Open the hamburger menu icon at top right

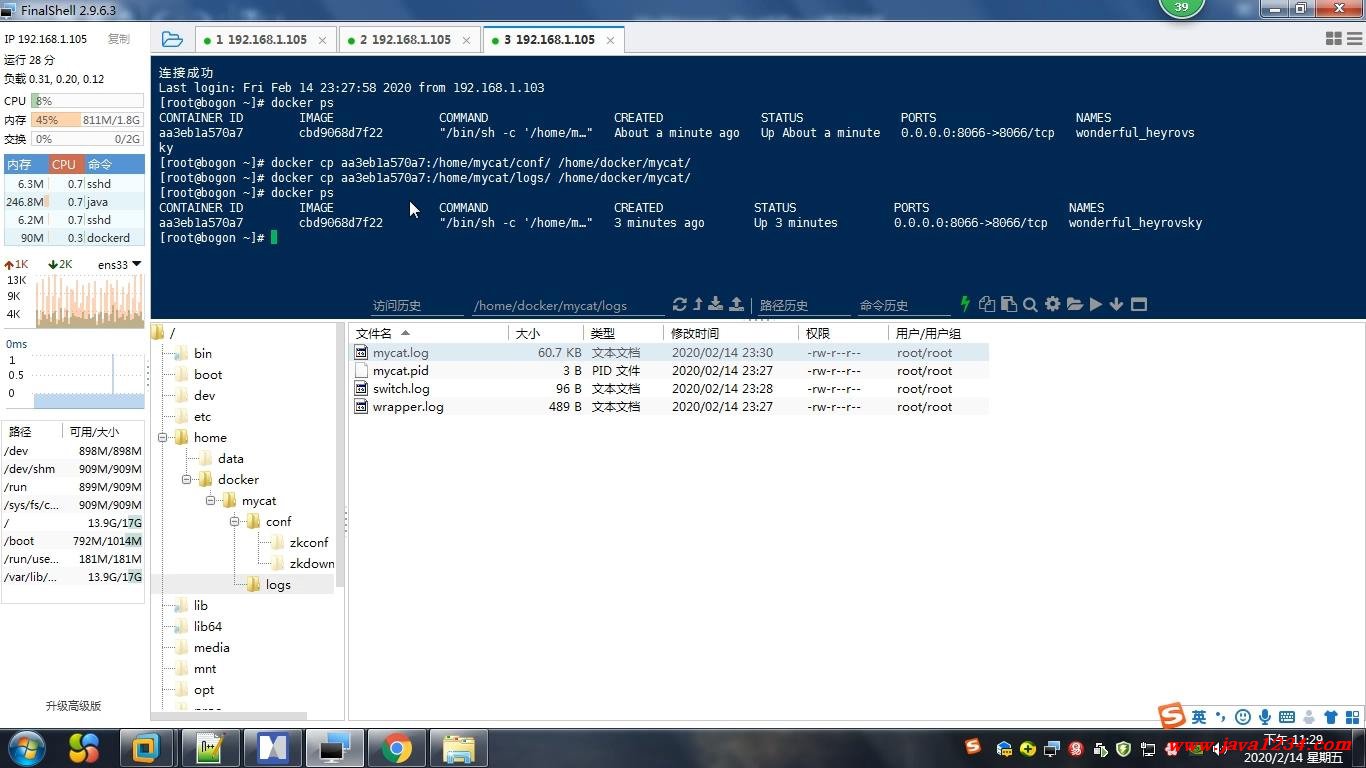[1355, 38]
